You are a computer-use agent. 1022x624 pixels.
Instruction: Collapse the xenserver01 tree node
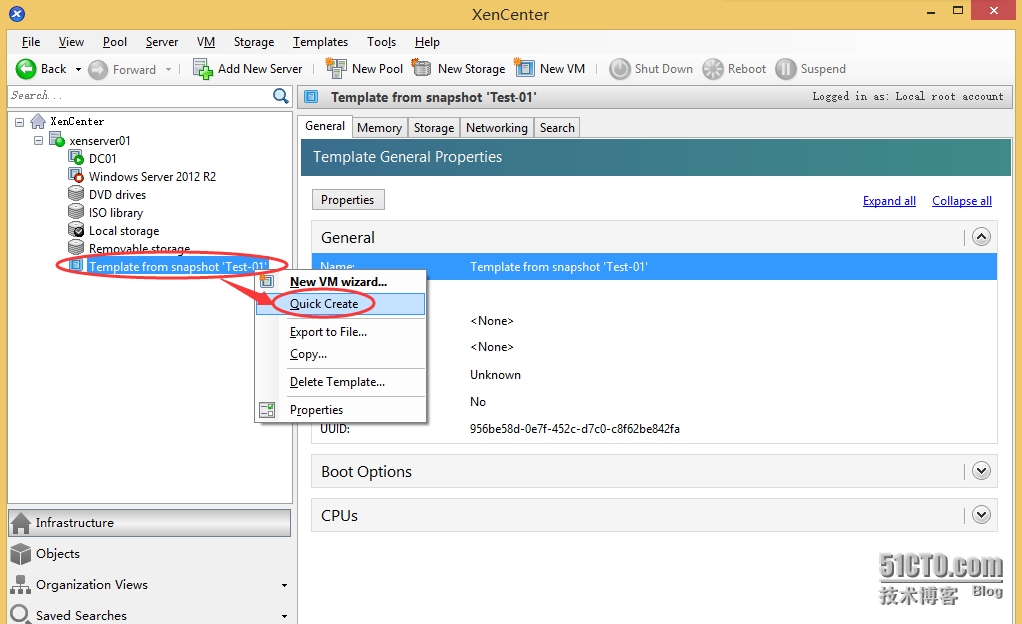click(x=38, y=140)
